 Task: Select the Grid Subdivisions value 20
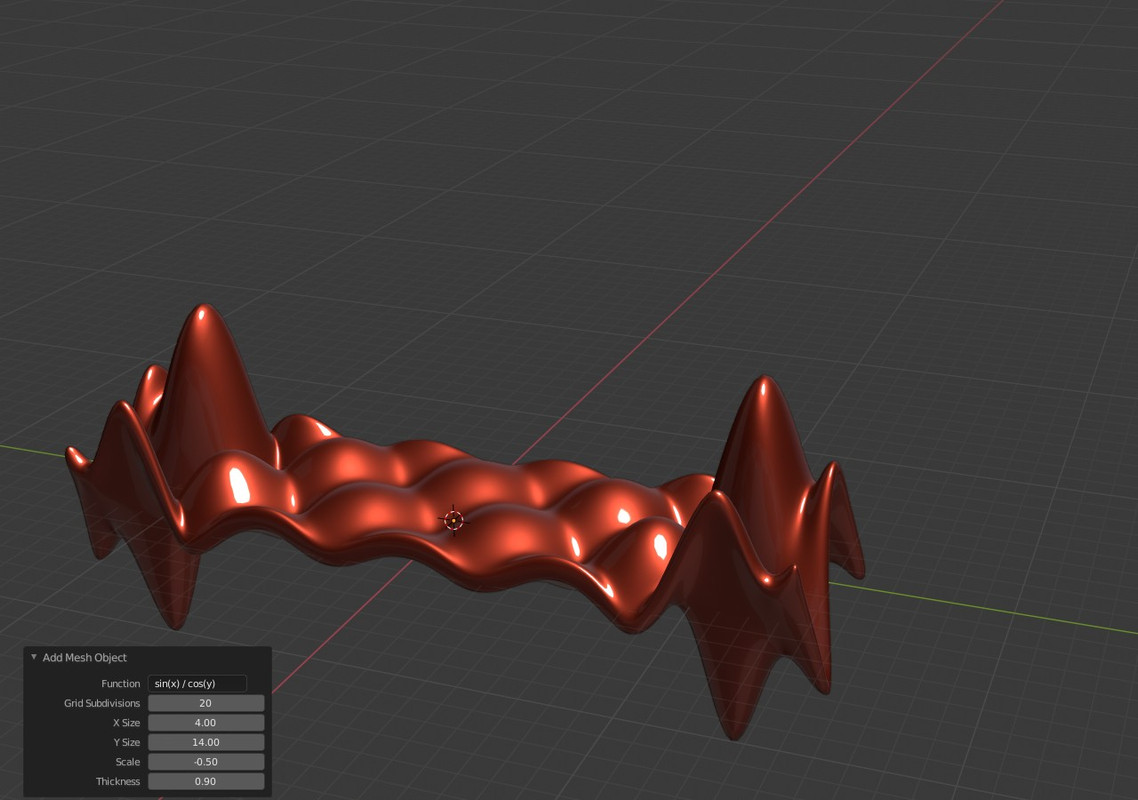tap(205, 703)
